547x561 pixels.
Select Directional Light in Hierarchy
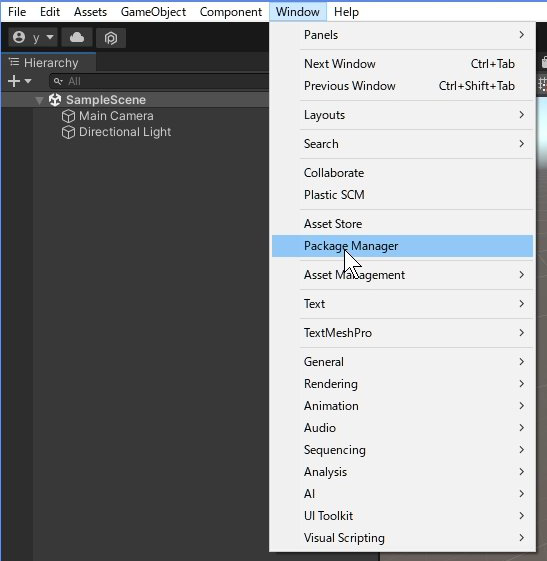tap(125, 132)
